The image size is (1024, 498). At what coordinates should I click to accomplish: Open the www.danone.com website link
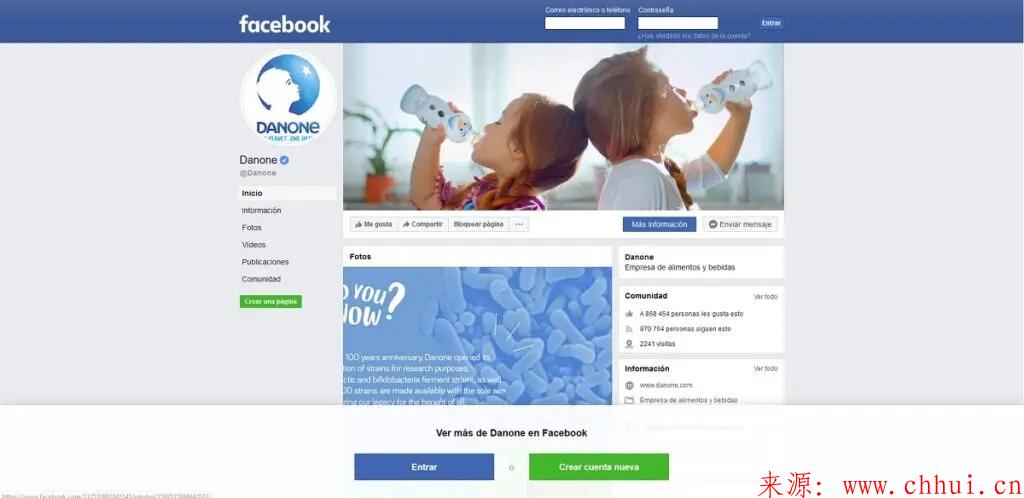click(665, 386)
